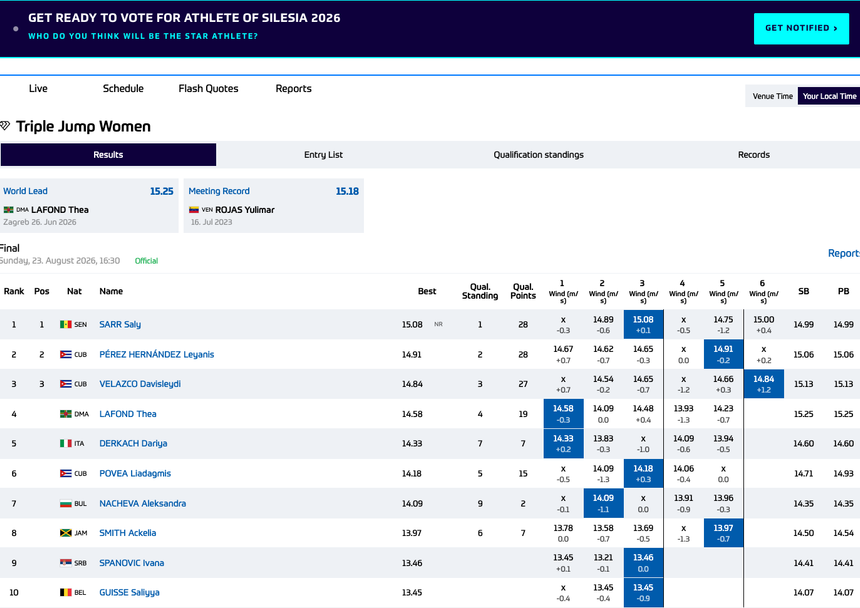This screenshot has width=860, height=608.
Task: Switch to Qualification standings tab
Action: 538,155
